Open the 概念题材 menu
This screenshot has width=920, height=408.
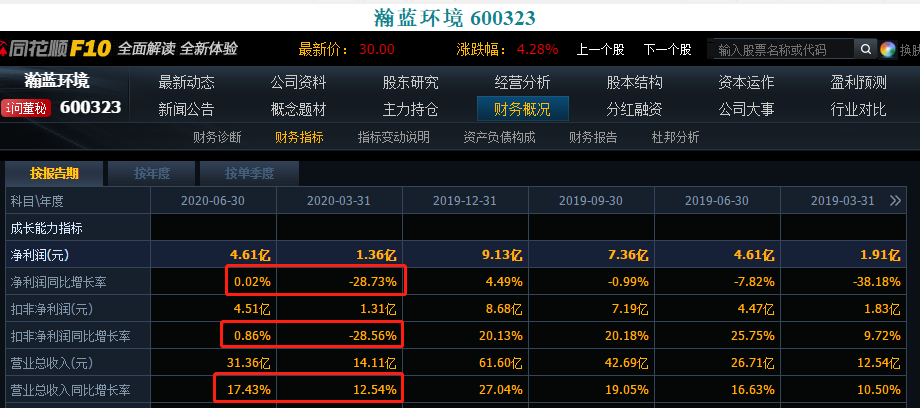(x=298, y=109)
